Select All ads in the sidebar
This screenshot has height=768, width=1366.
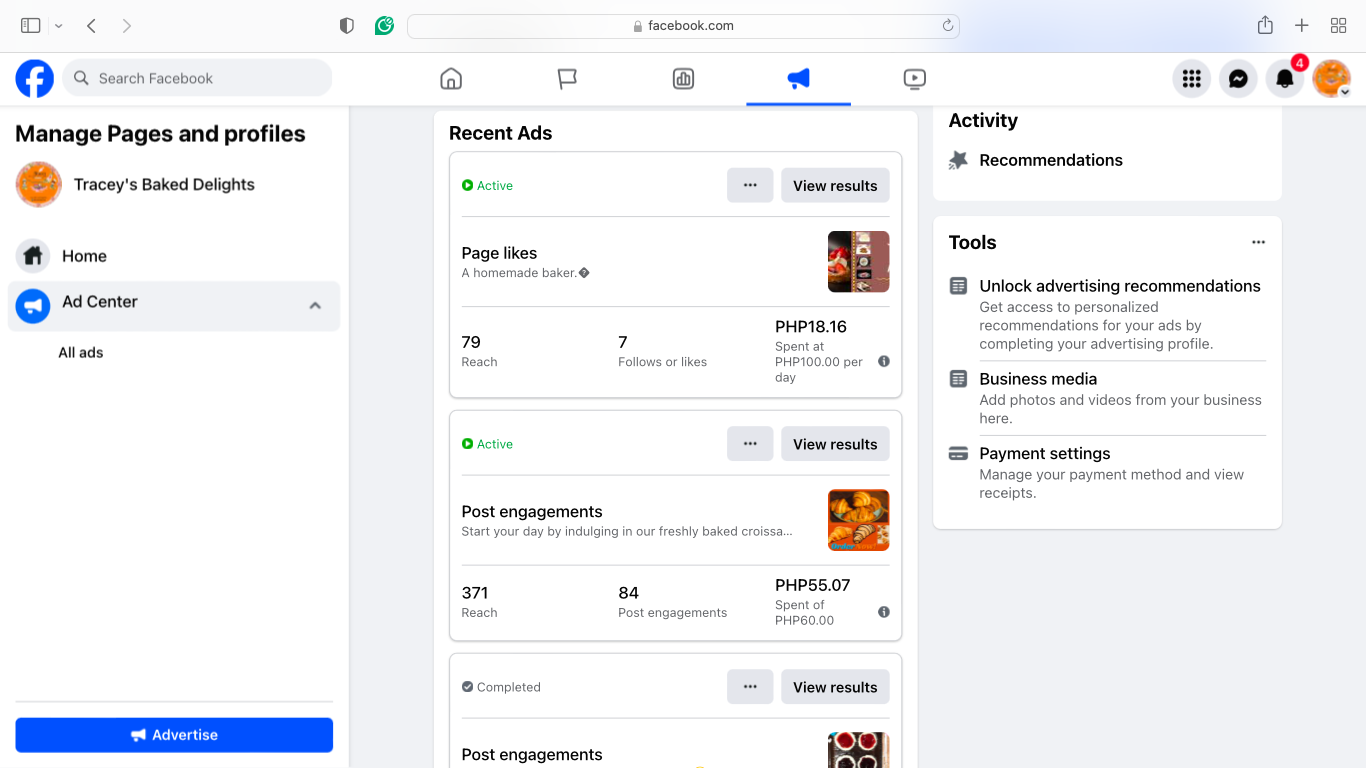point(81,352)
